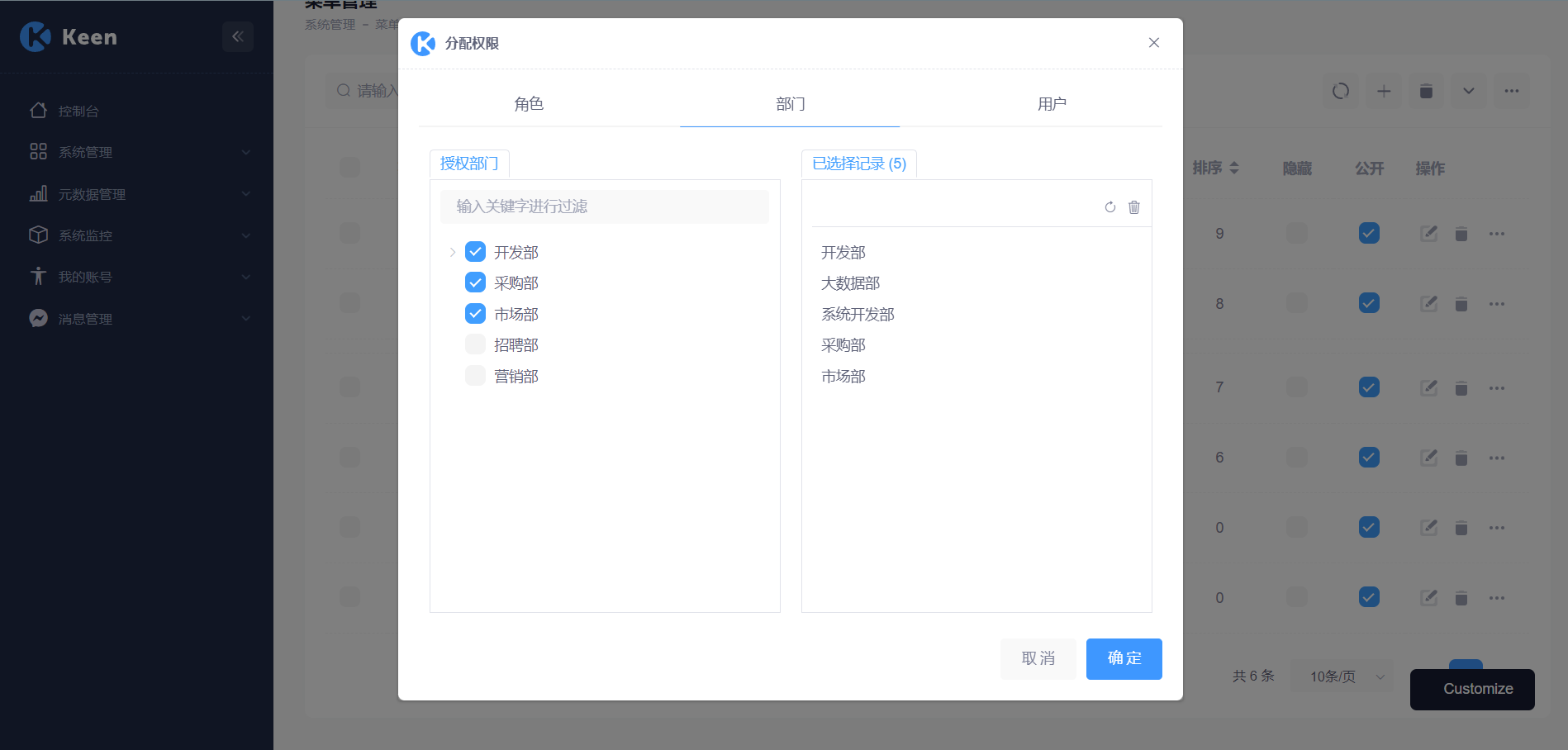Image resolution: width=1568 pixels, height=750 pixels.
Task: Check the 营销部 department checkbox
Action: [475, 376]
